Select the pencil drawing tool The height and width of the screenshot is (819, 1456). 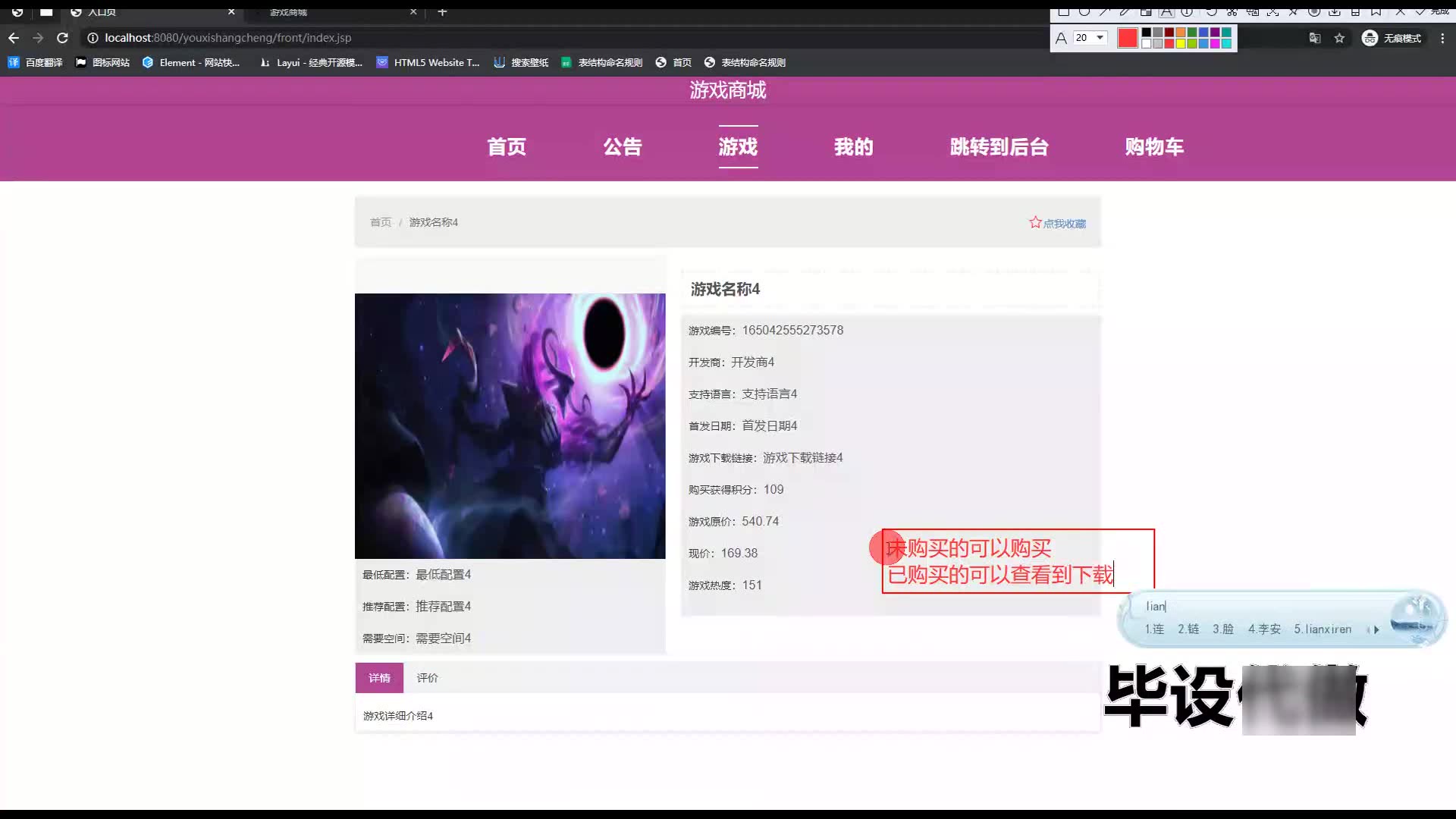pos(1124,11)
